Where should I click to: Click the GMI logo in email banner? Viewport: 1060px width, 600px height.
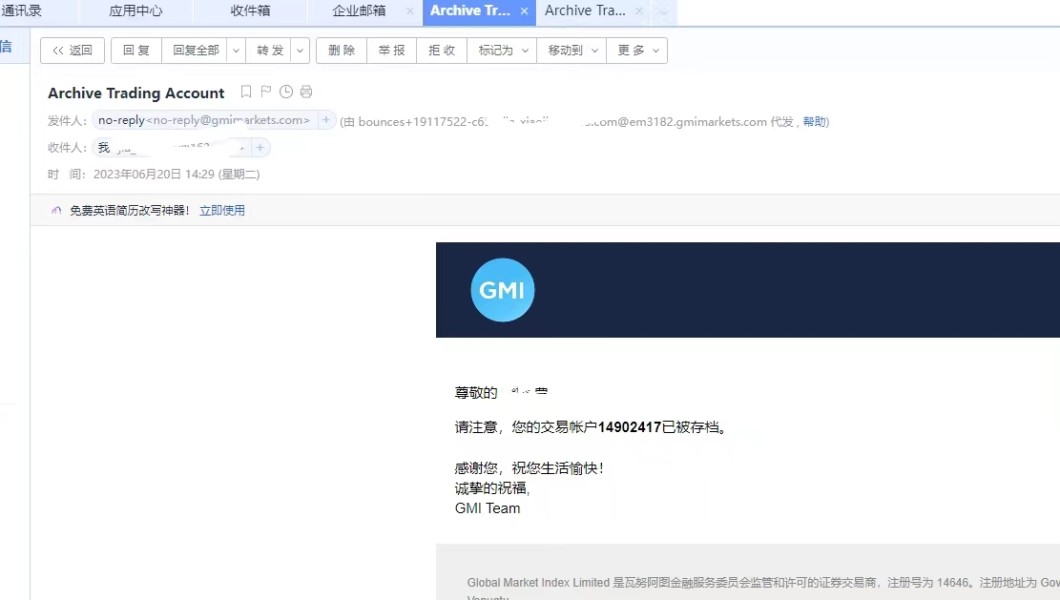(502, 290)
